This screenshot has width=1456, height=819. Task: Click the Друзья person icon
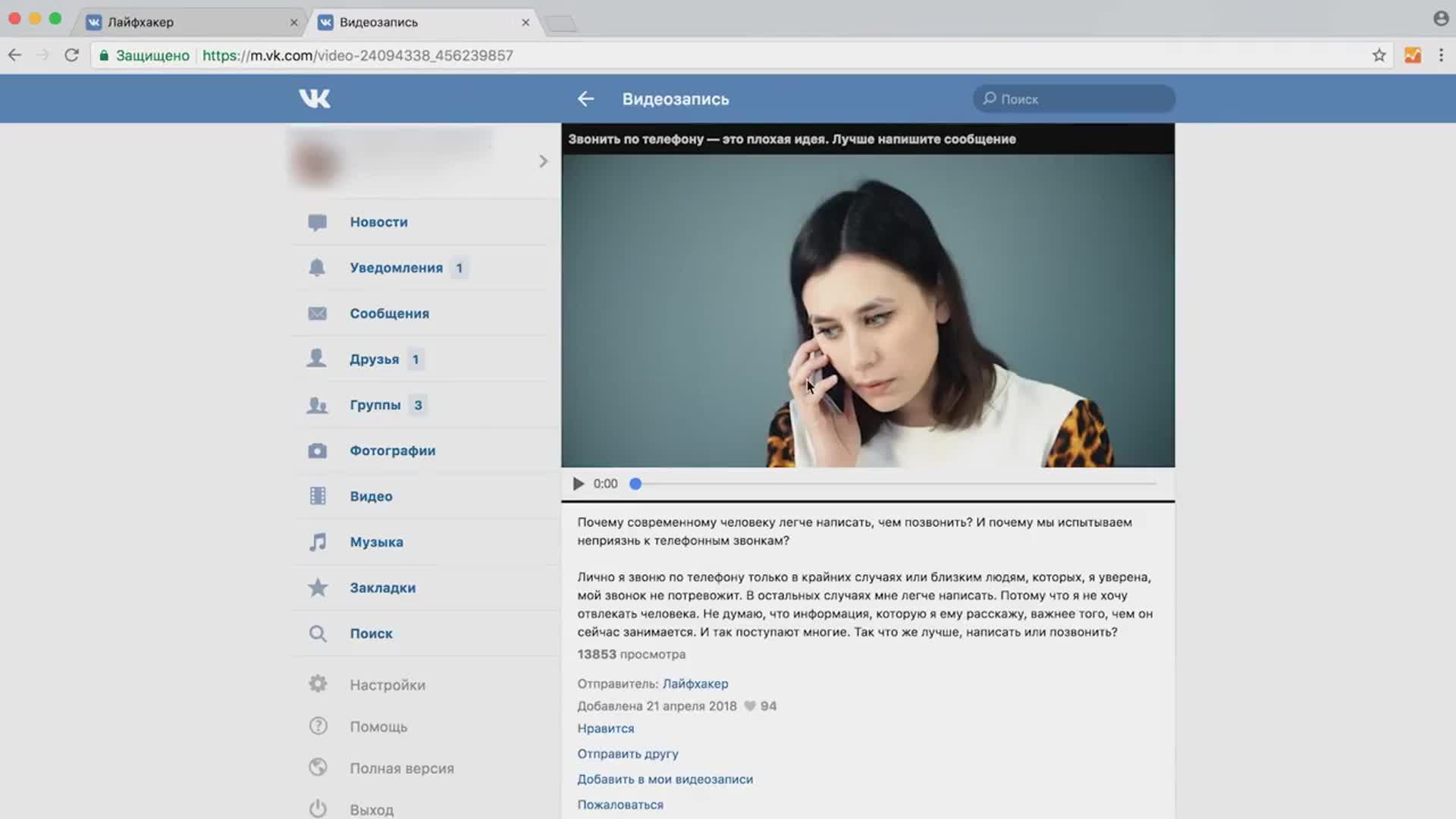[317, 359]
